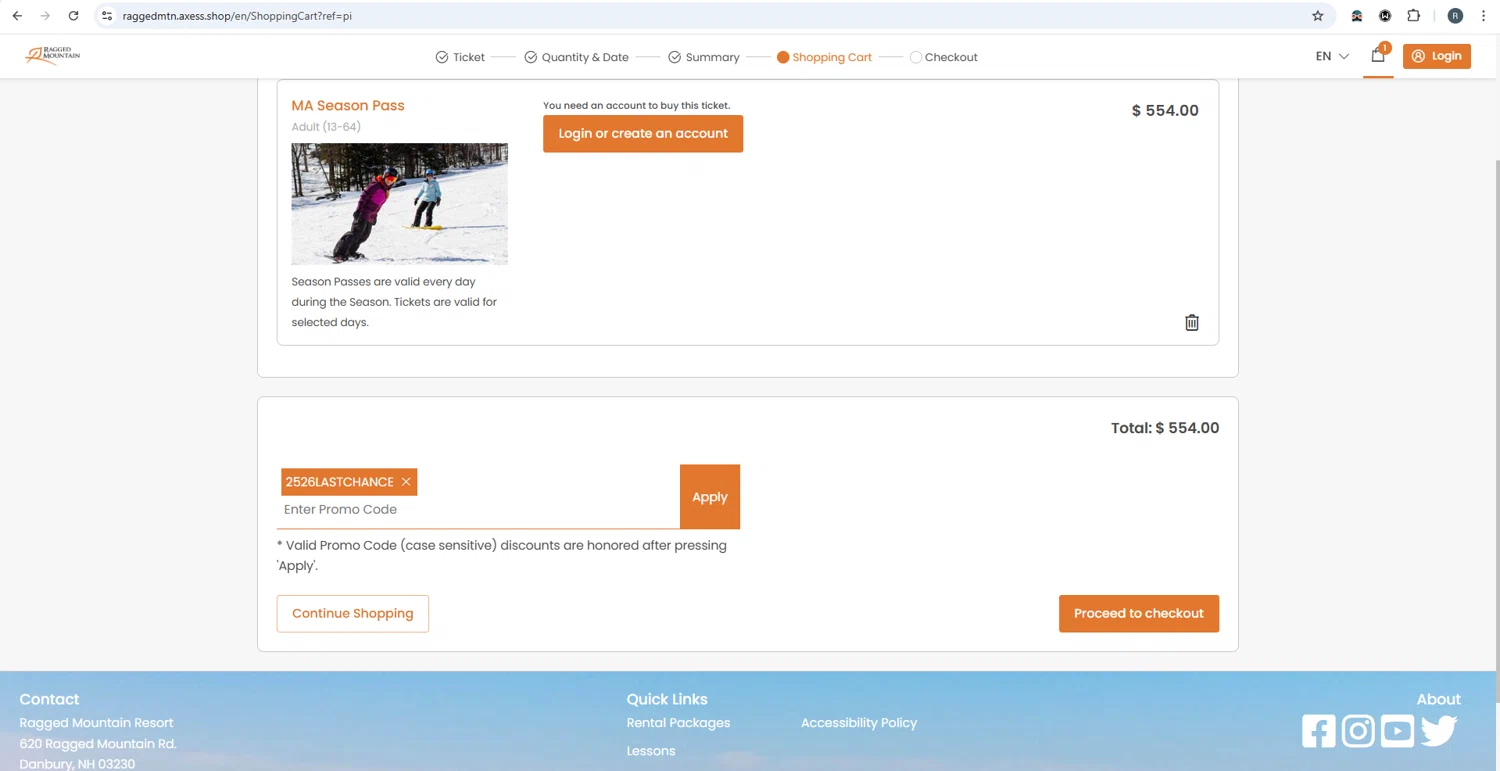1500x771 pixels.
Task: Click Proceed to checkout
Action: point(1139,613)
